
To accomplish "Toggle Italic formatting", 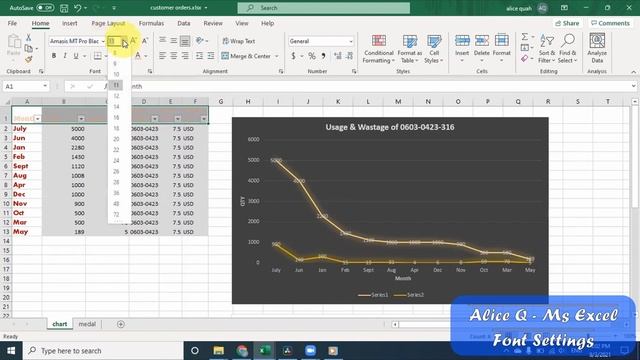I will (64, 56).
